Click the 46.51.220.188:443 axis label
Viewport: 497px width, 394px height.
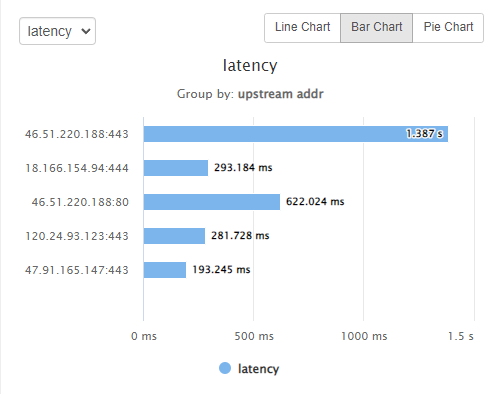[77, 134]
